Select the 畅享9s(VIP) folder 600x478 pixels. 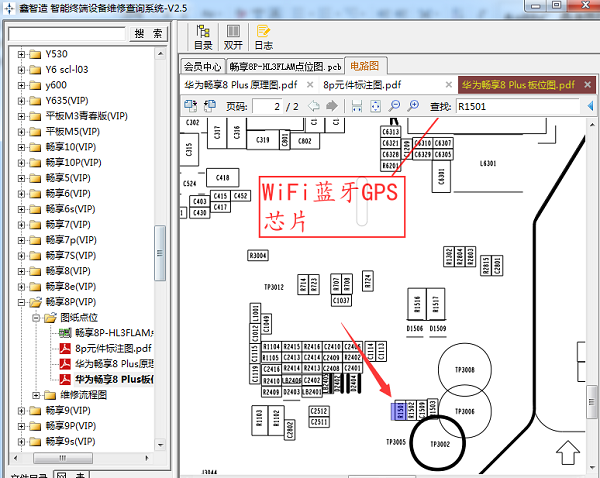click(70, 441)
